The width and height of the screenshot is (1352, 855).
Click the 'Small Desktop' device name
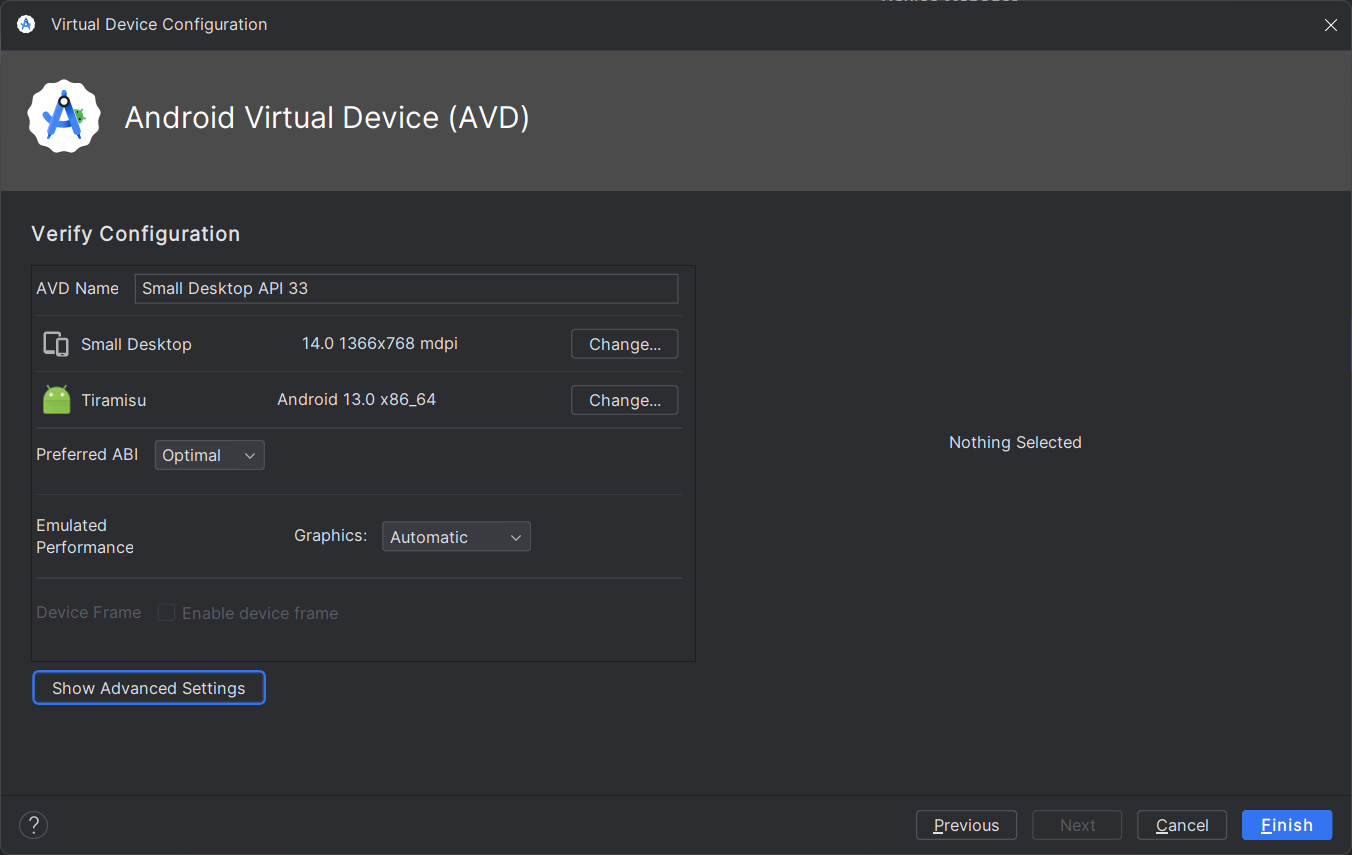[x=136, y=344]
